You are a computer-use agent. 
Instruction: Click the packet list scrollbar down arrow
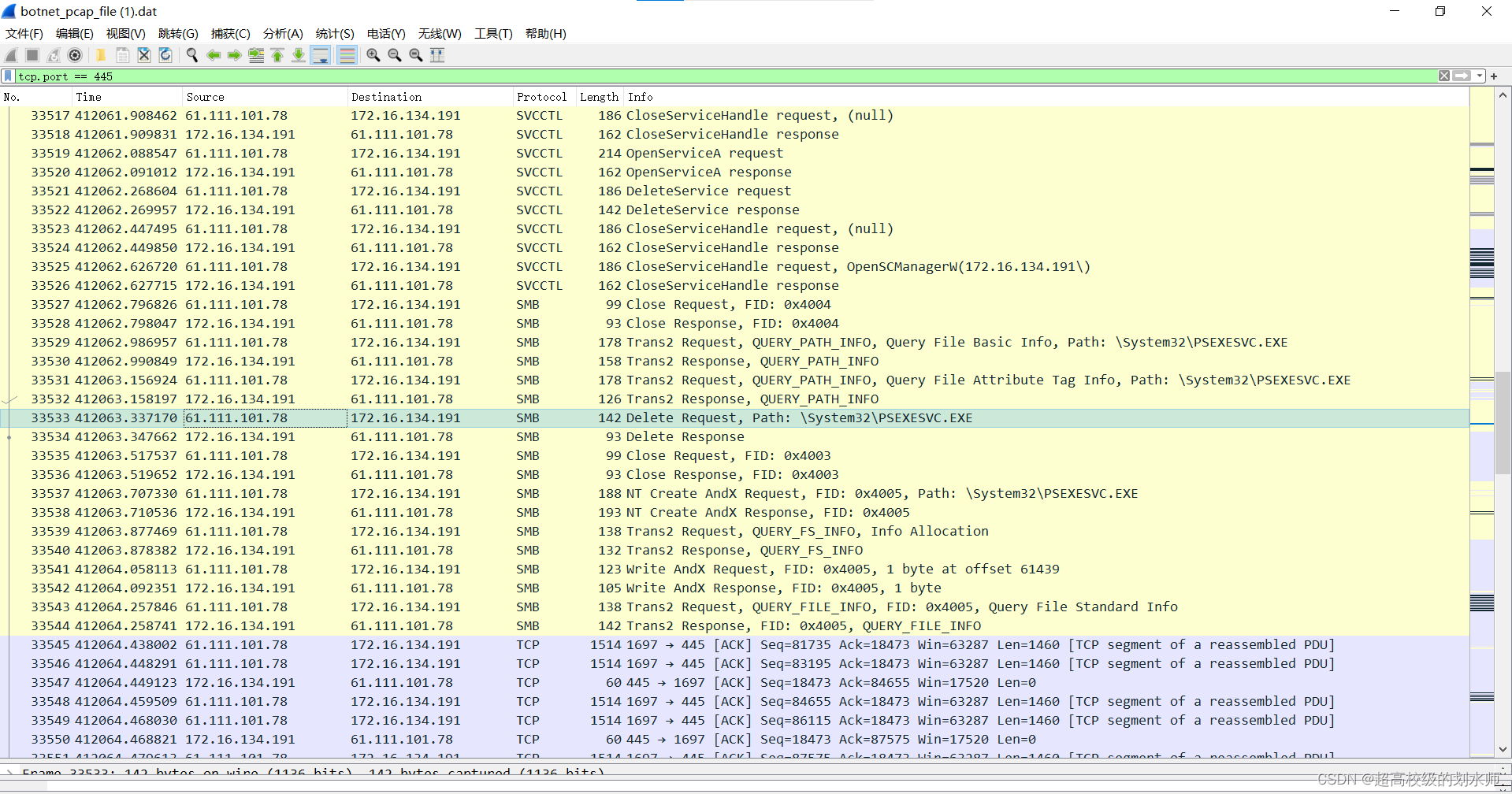click(1503, 750)
